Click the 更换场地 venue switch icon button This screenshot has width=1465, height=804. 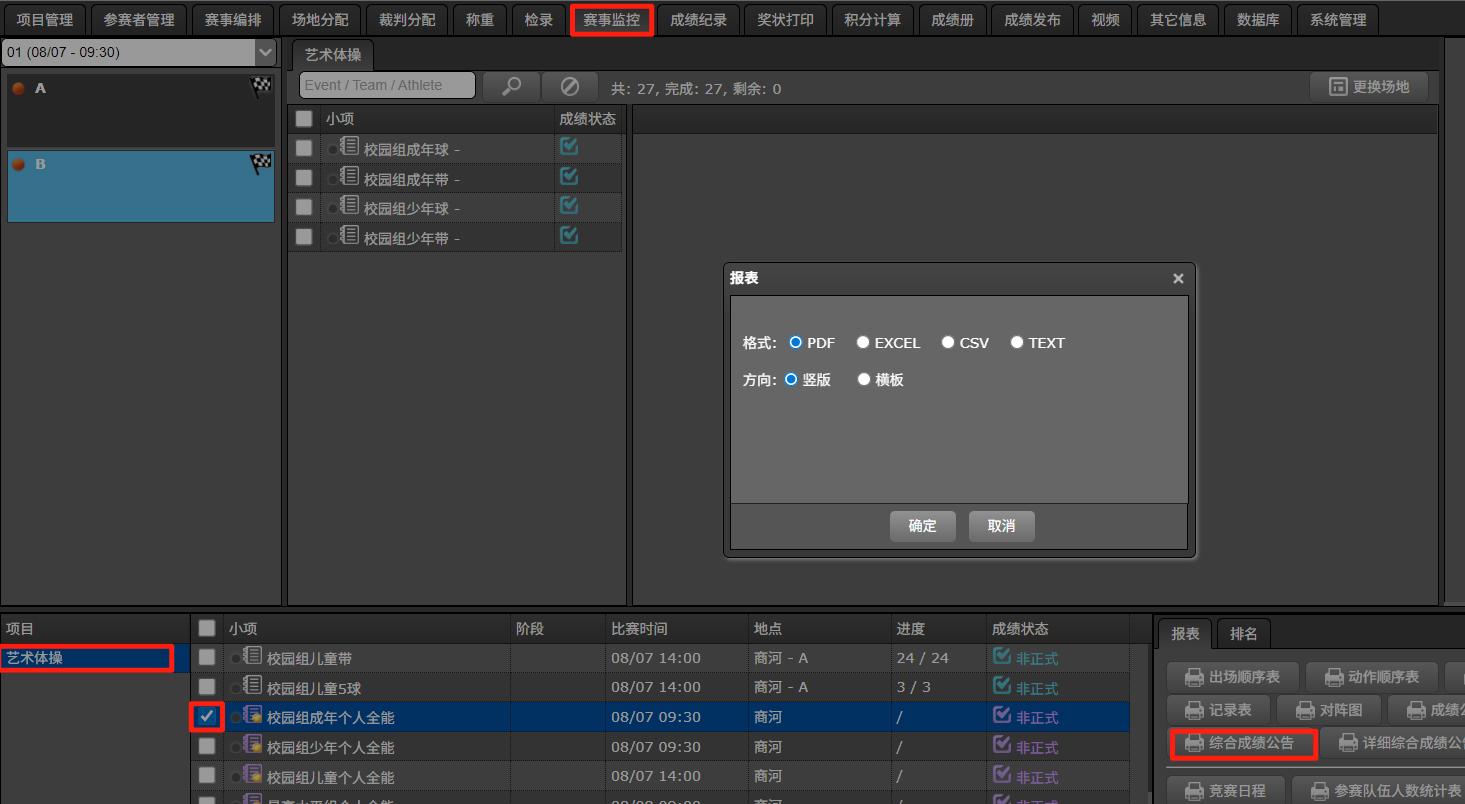pyautogui.click(x=1368, y=87)
